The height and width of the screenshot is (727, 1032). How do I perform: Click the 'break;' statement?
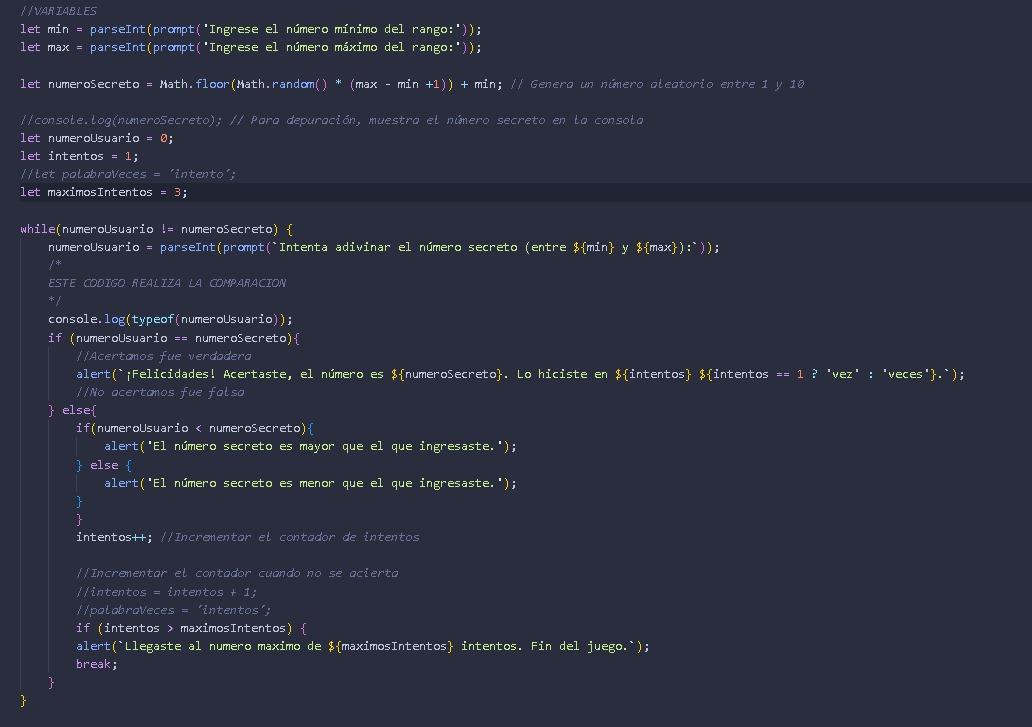click(97, 664)
